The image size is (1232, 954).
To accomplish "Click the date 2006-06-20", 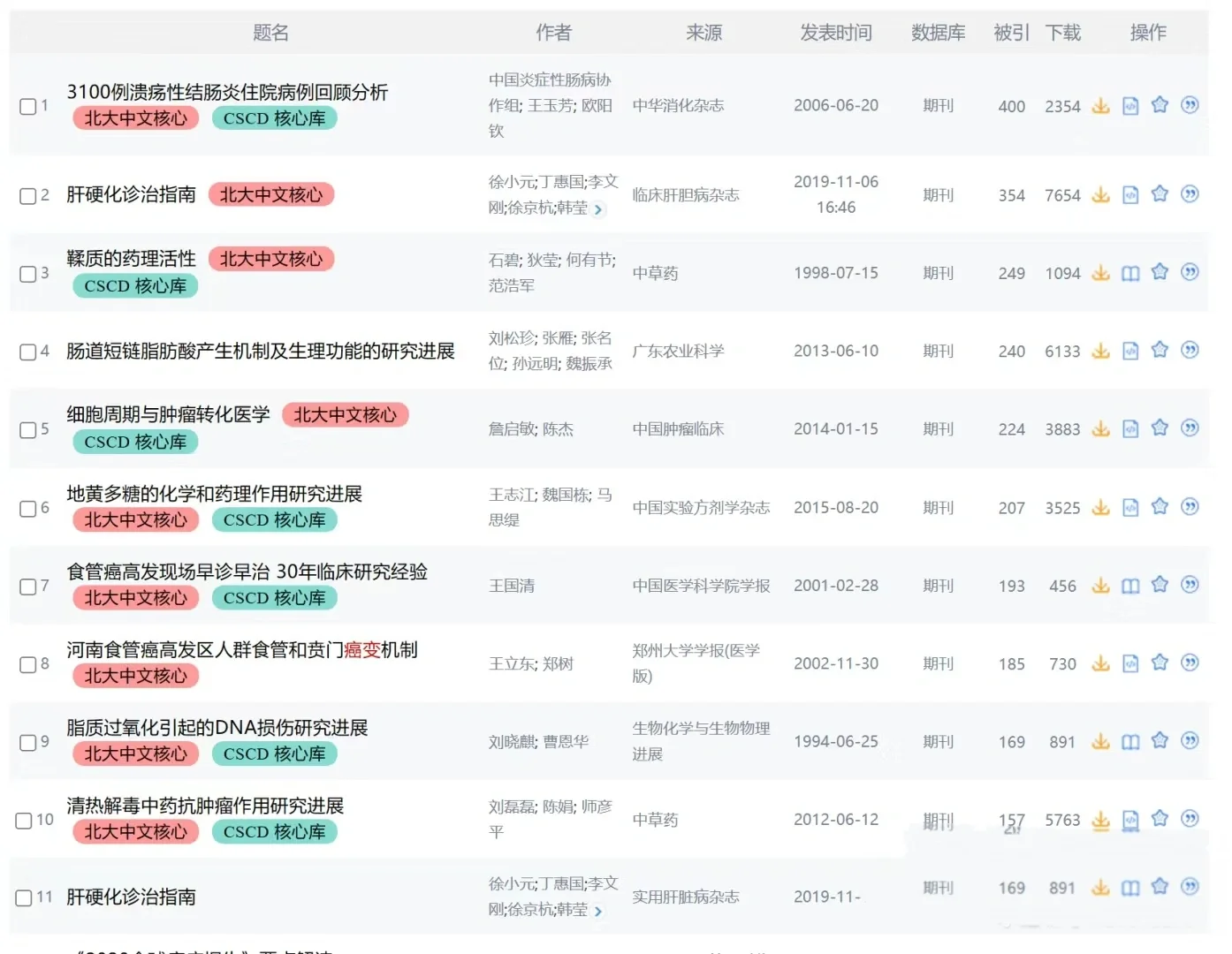I will 836,105.
